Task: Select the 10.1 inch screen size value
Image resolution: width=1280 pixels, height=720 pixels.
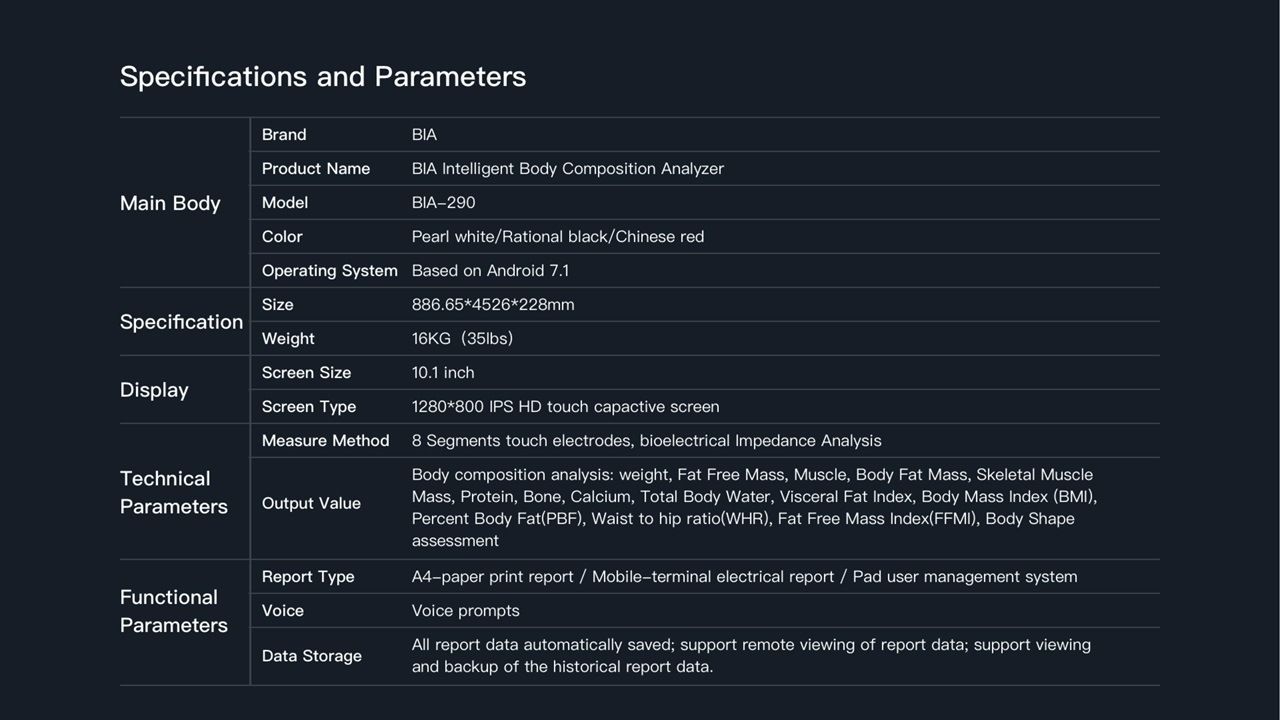Action: 443,373
